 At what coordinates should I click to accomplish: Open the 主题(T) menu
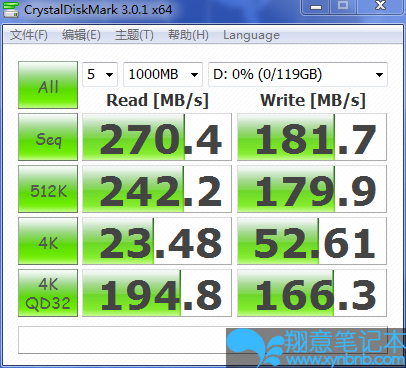click(134, 35)
